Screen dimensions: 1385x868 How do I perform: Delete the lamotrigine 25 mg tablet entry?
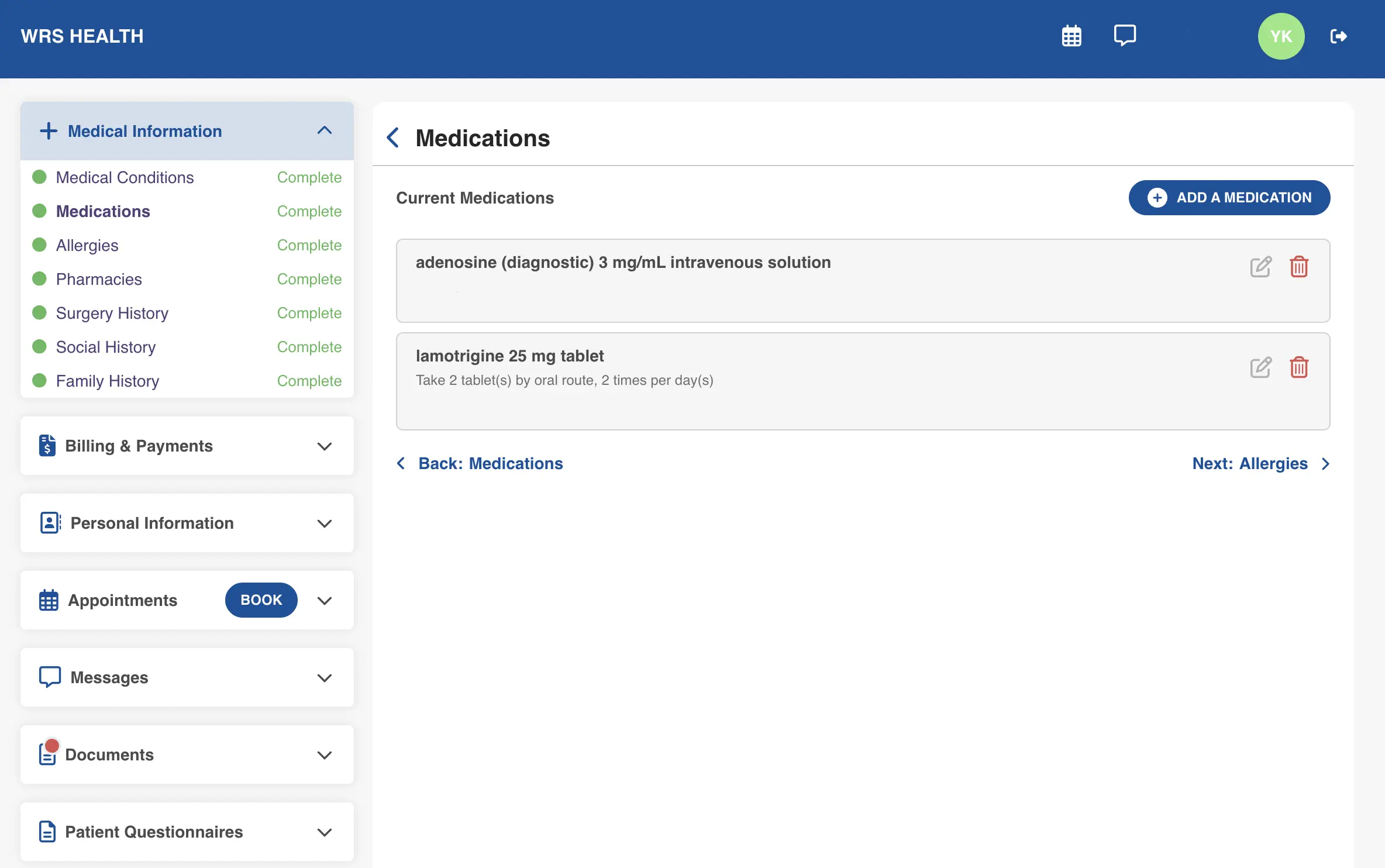tap(1299, 367)
